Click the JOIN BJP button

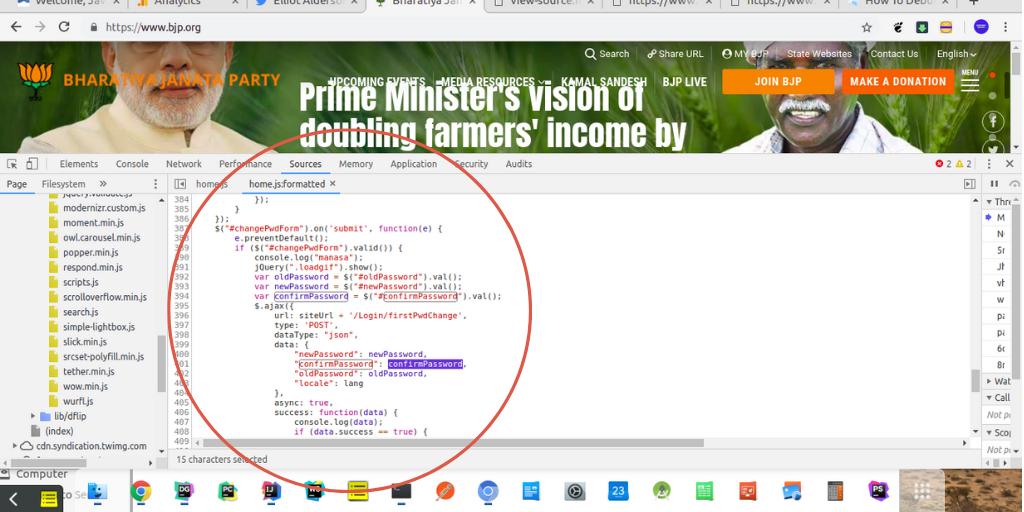pos(778,82)
